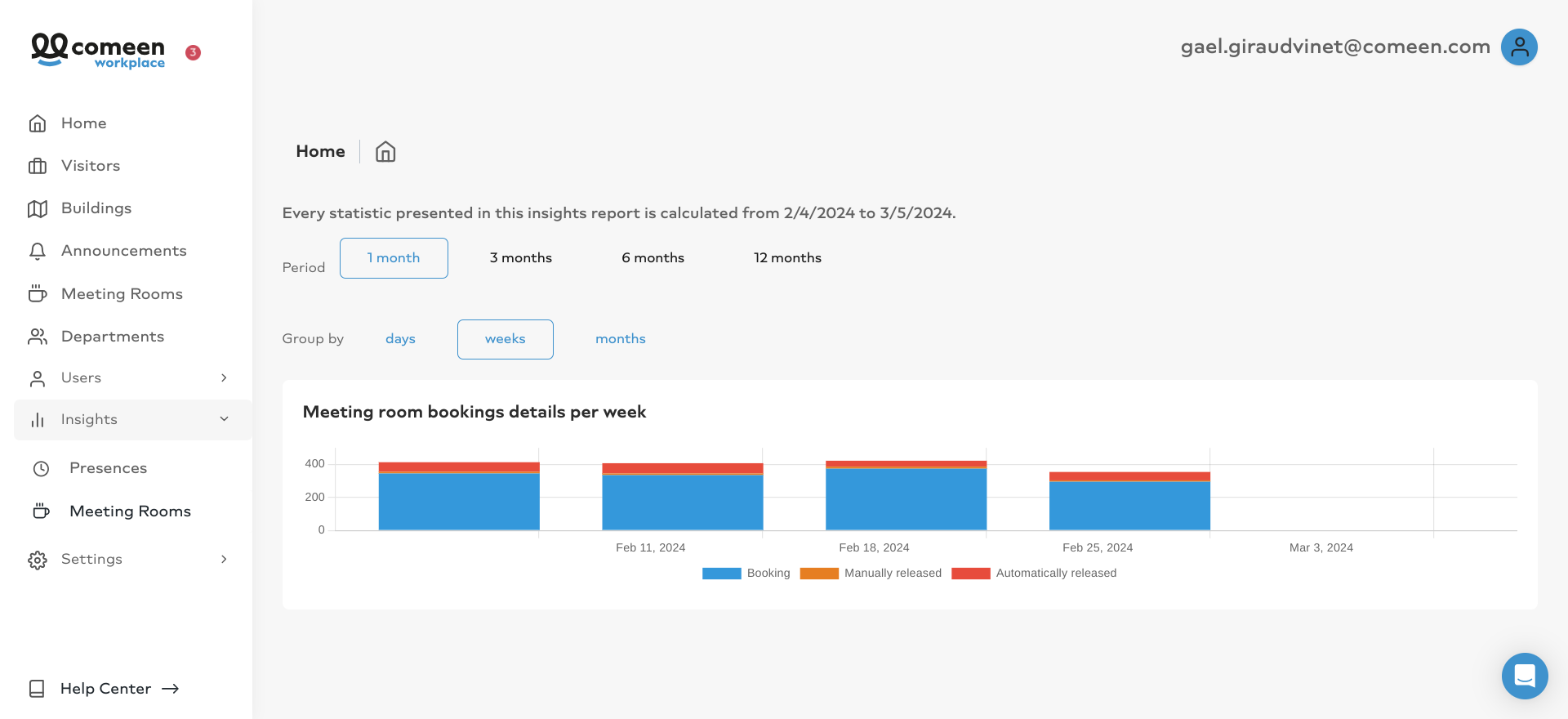Group the chart by months
The height and width of the screenshot is (719, 1568).
click(621, 339)
